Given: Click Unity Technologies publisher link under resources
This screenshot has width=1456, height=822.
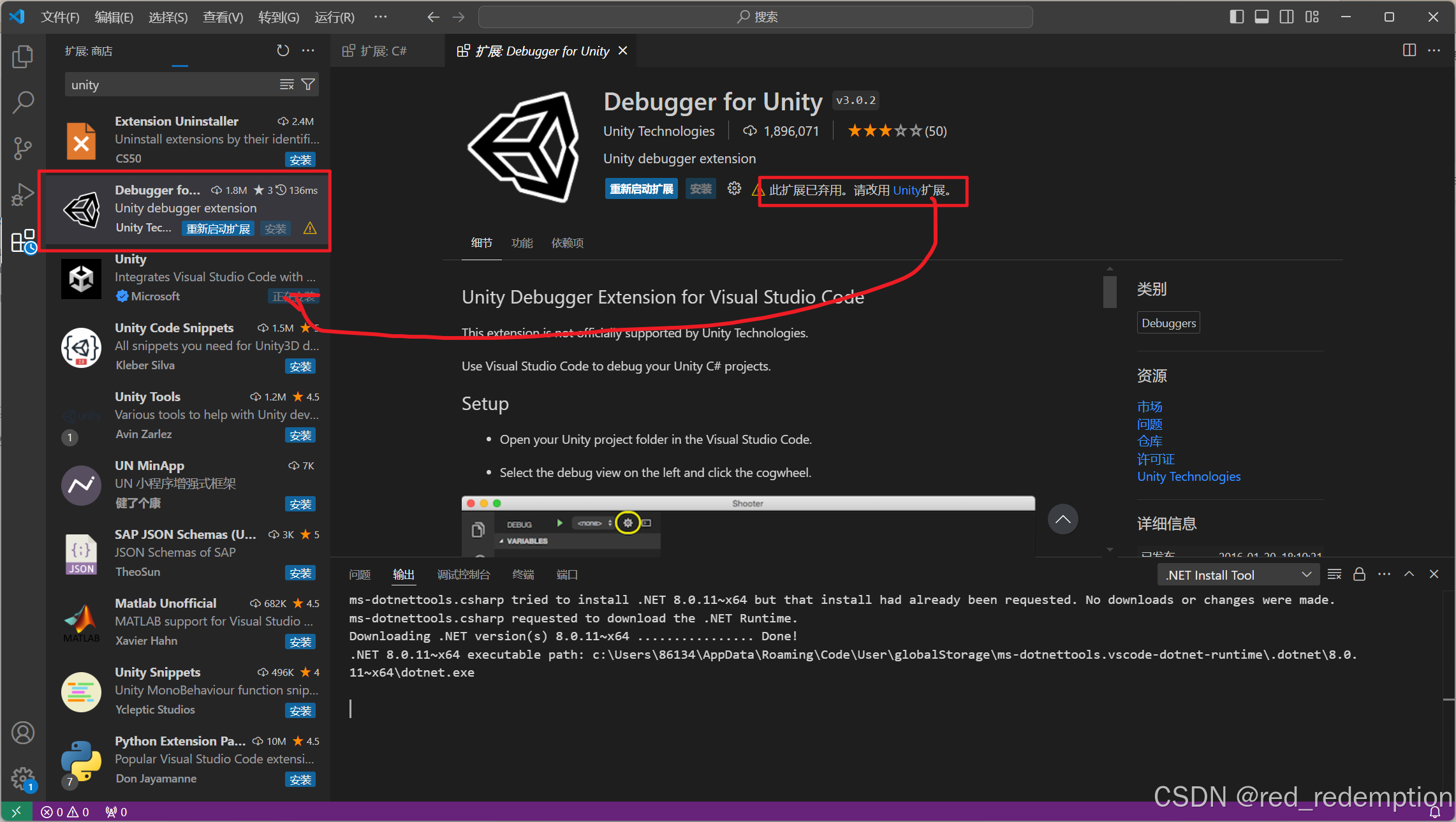Looking at the screenshot, I should coord(1189,476).
